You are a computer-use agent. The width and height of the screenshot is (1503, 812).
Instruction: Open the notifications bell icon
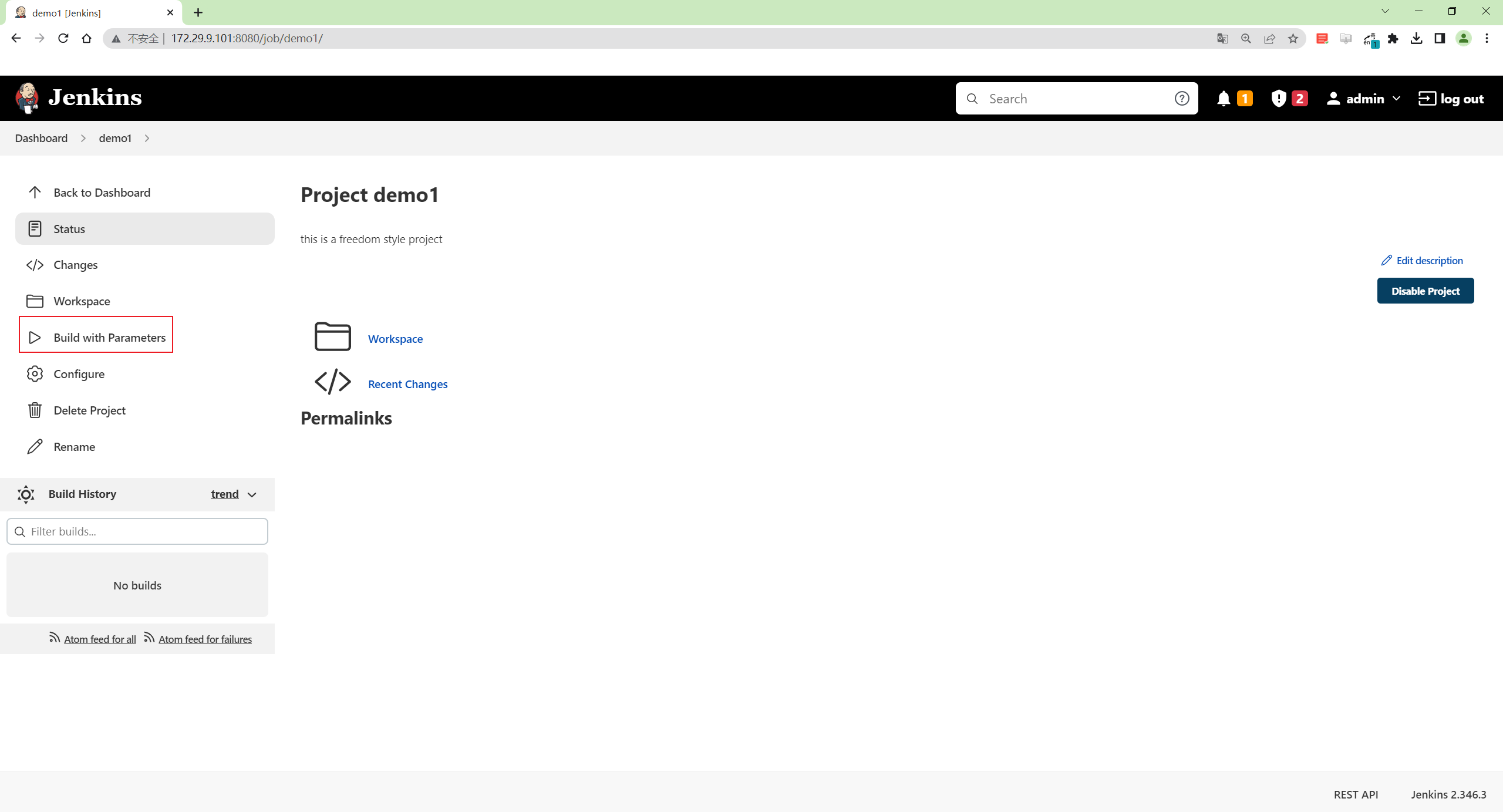(1224, 99)
